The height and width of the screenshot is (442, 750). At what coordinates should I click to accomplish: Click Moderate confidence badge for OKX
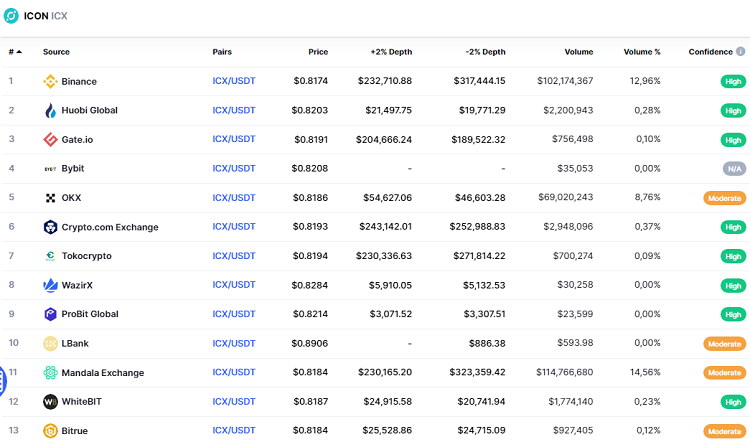(x=724, y=198)
